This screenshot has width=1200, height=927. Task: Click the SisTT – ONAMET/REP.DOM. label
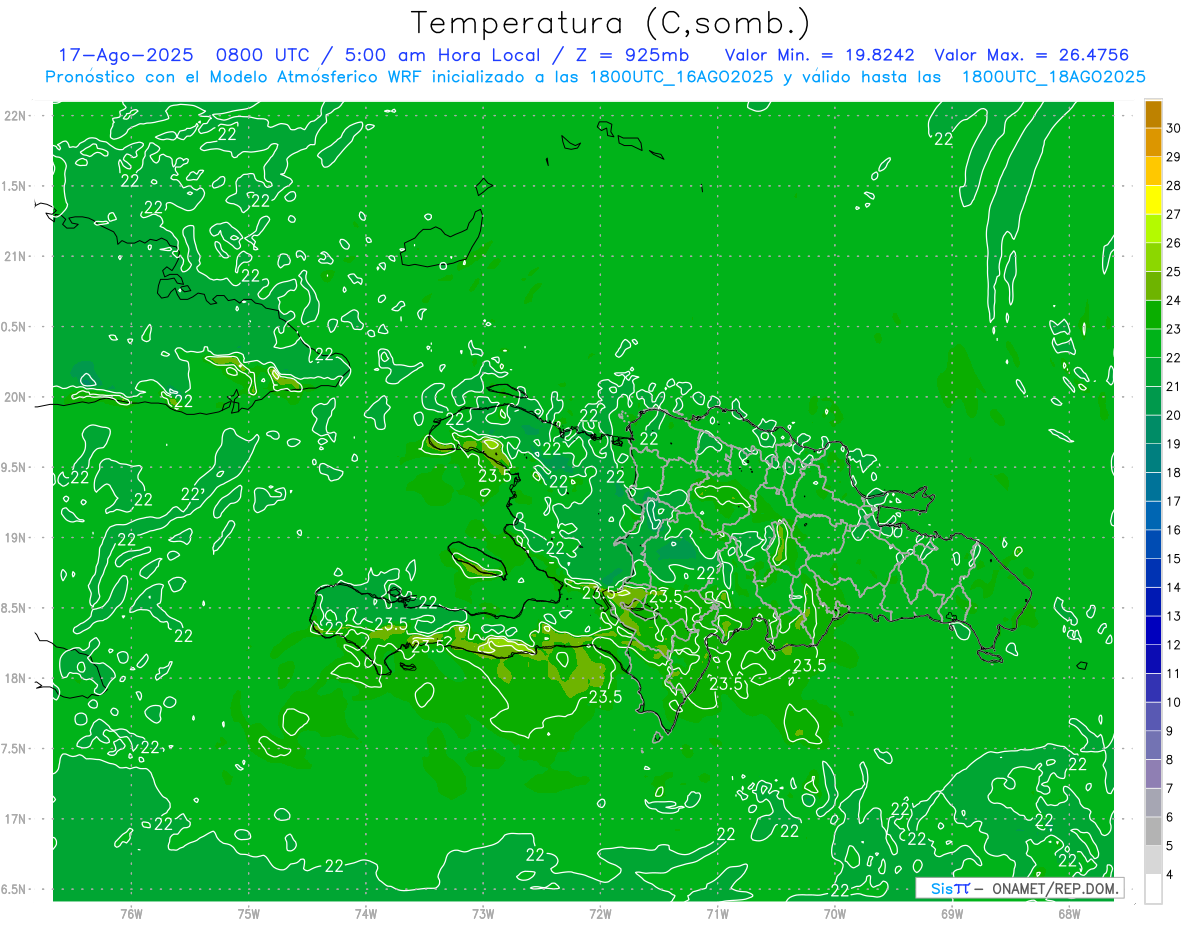click(x=1020, y=888)
